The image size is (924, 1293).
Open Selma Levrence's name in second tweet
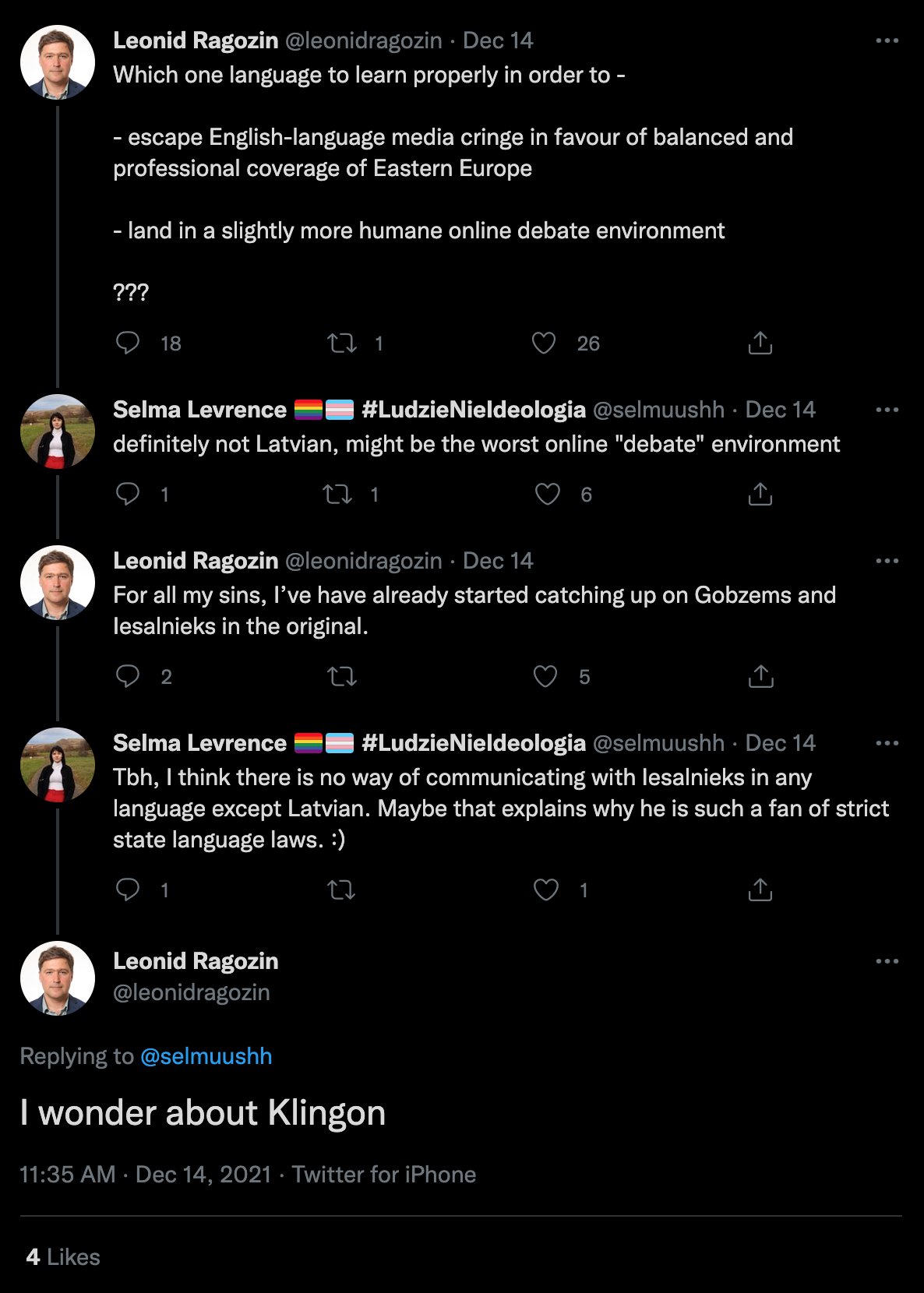coord(199,410)
